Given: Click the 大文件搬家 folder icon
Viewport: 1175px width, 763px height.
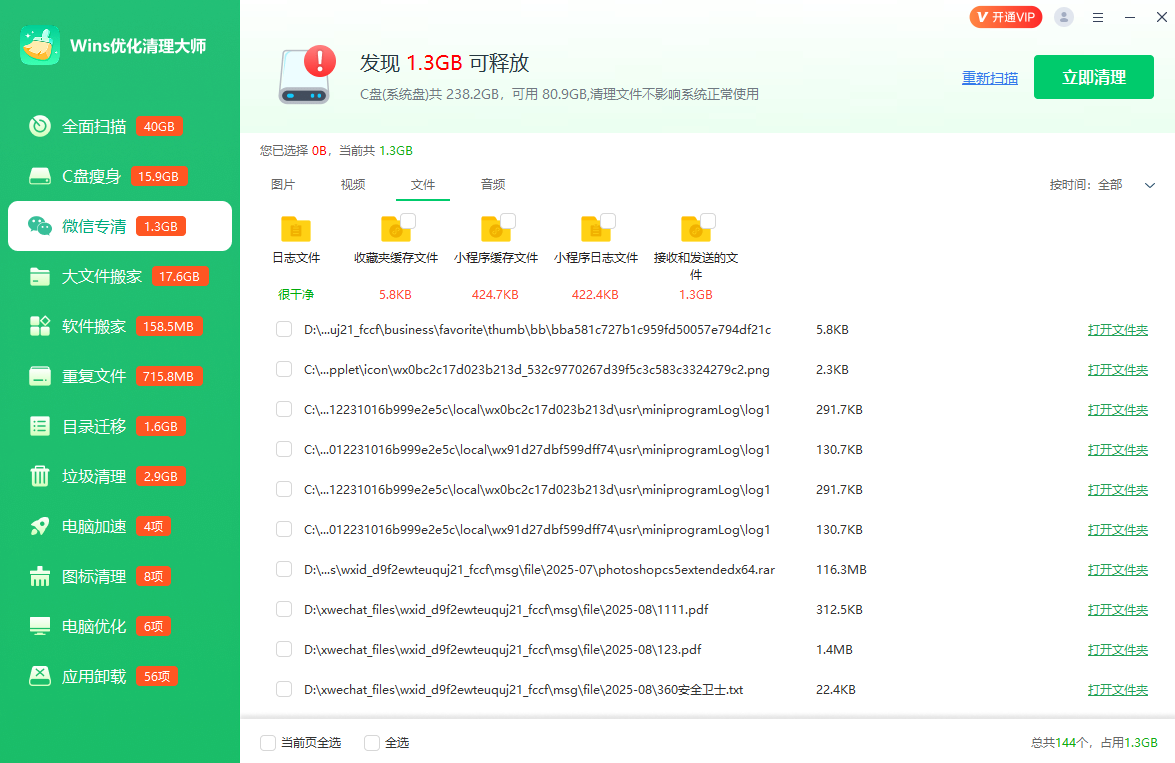Looking at the screenshot, I should pyautogui.click(x=40, y=276).
